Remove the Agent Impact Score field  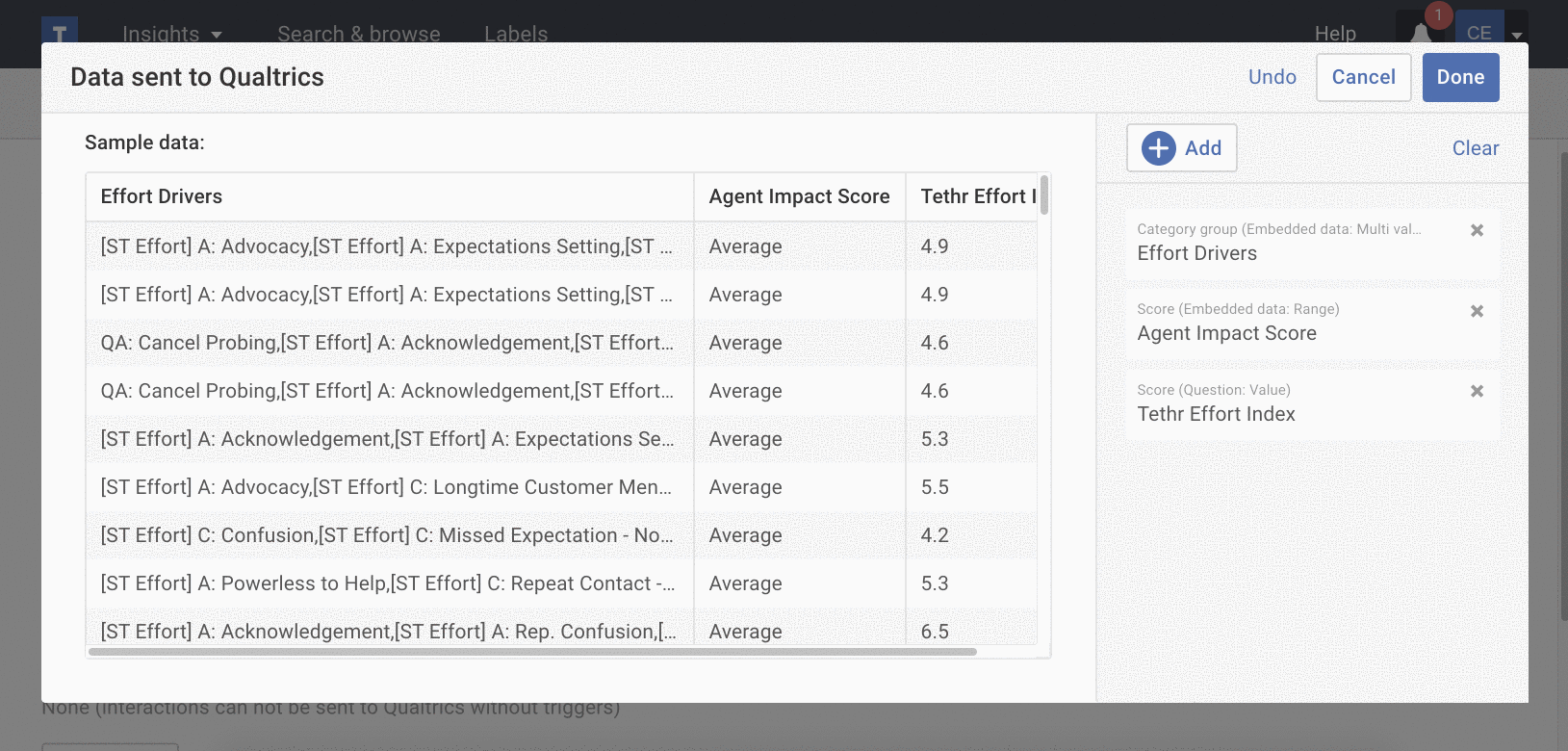tap(1477, 311)
